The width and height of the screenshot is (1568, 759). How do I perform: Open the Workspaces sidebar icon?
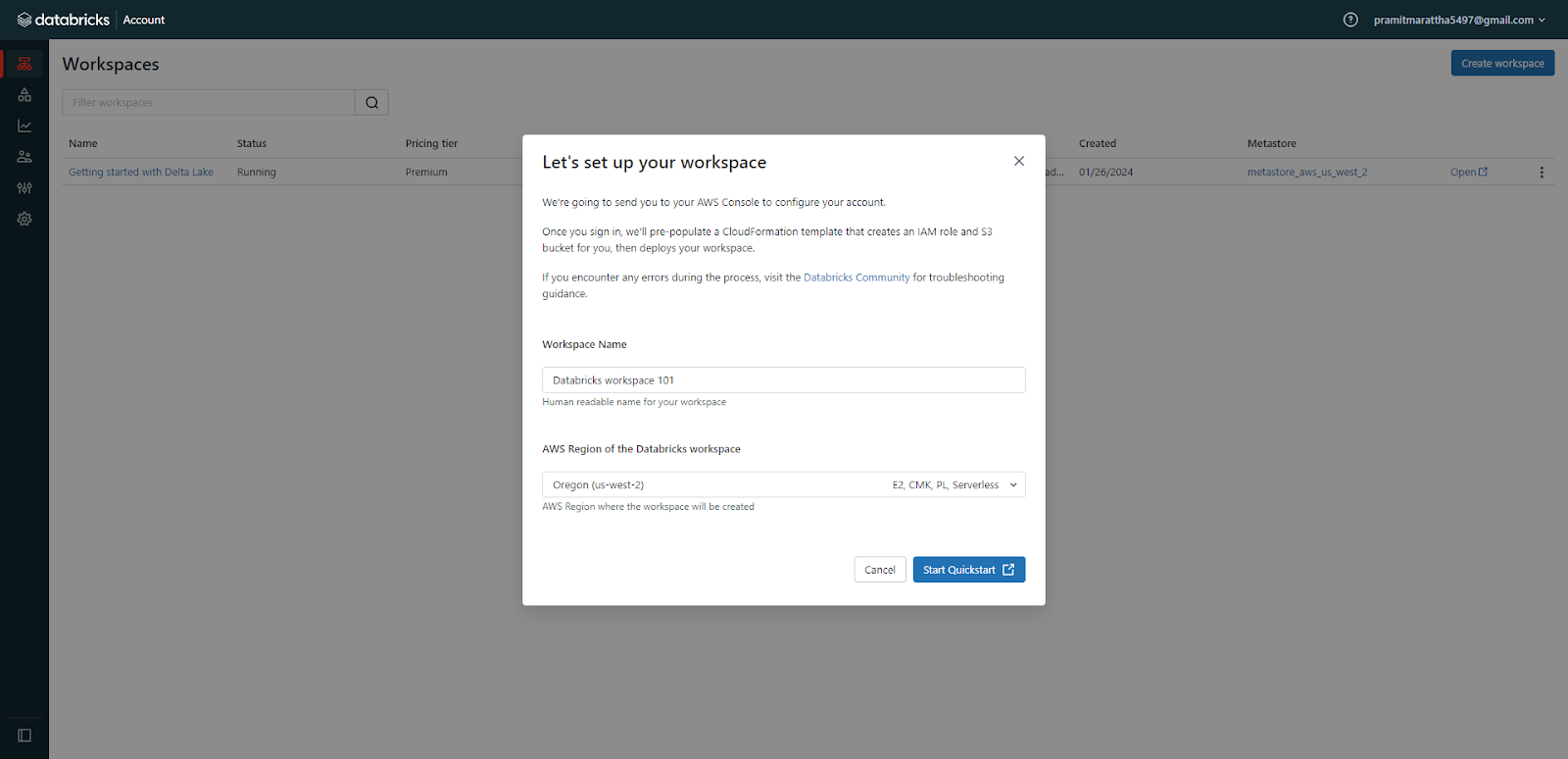pyautogui.click(x=24, y=64)
